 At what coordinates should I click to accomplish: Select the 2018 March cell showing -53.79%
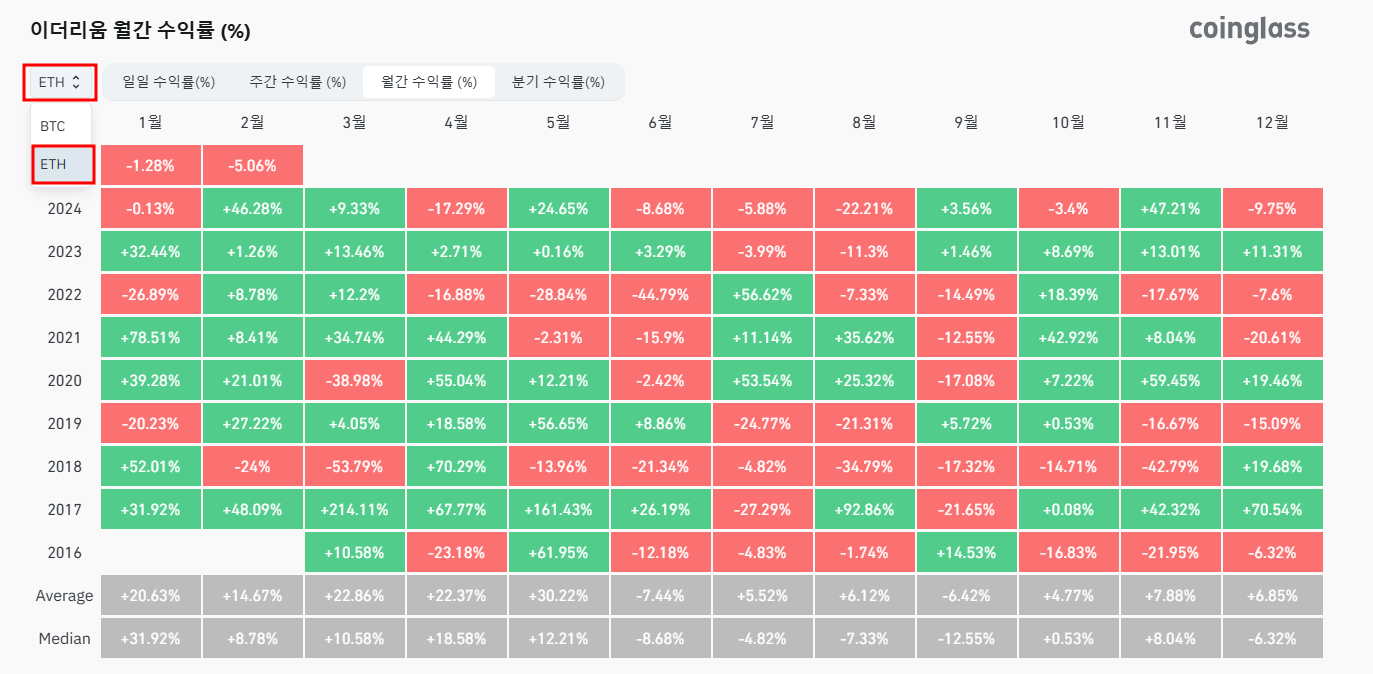(x=354, y=465)
